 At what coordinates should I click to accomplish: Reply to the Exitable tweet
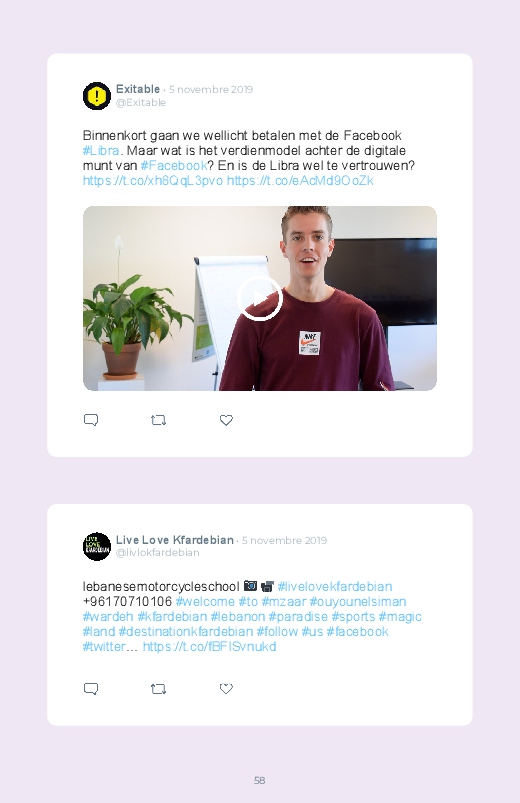pyautogui.click(x=91, y=420)
